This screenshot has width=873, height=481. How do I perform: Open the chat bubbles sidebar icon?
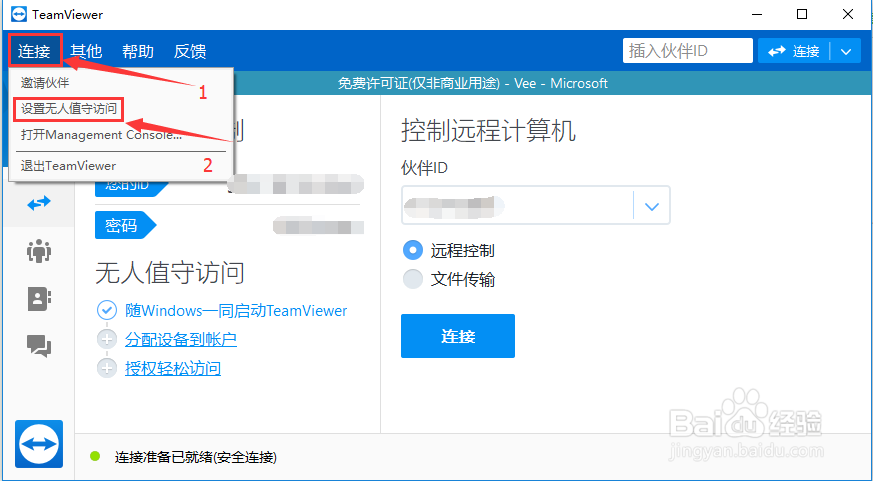click(39, 346)
